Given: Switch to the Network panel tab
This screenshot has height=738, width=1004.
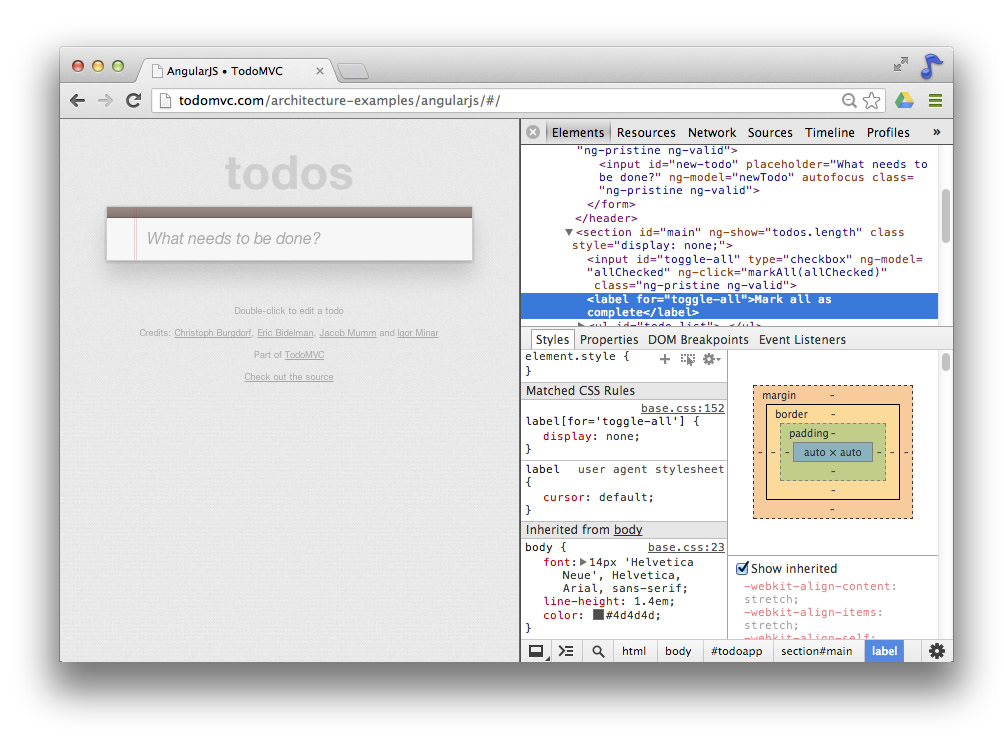Looking at the screenshot, I should 711,132.
